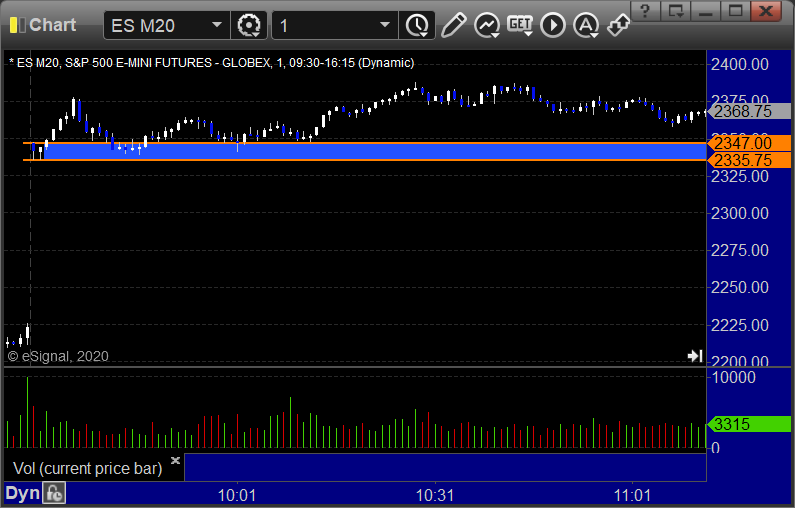Click the 2325.00 price axis label
Viewport: 795px width, 508px height.
740,176
